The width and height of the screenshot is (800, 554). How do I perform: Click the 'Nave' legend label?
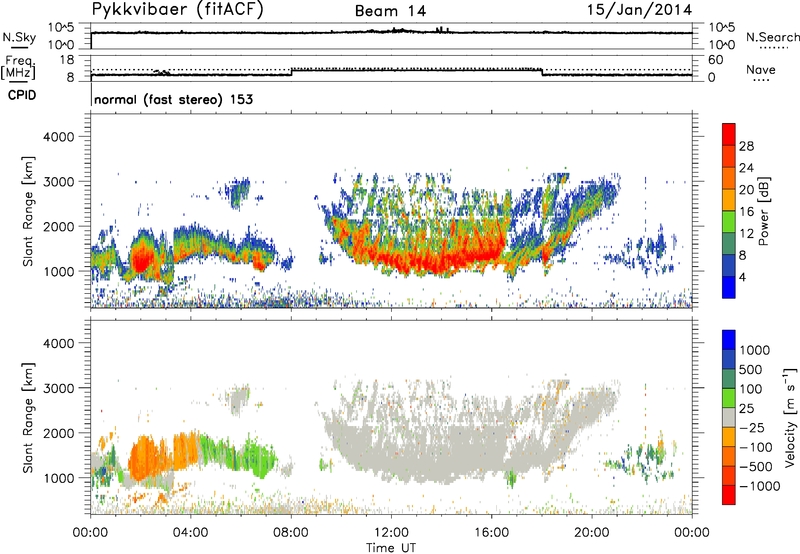tap(761, 69)
